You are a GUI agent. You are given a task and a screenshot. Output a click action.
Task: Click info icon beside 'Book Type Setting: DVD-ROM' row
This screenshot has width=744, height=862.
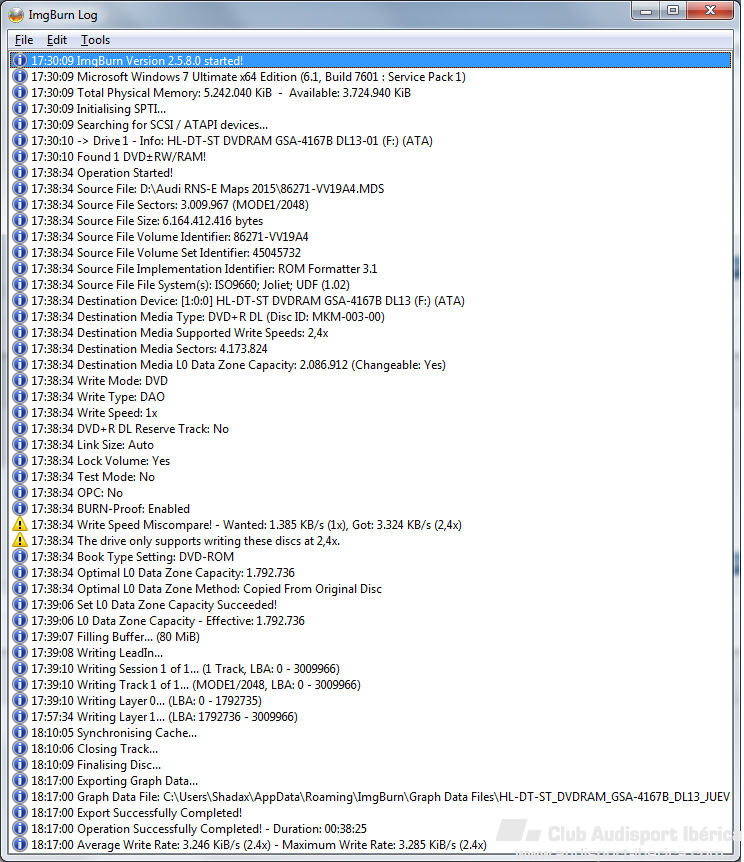click(20, 556)
